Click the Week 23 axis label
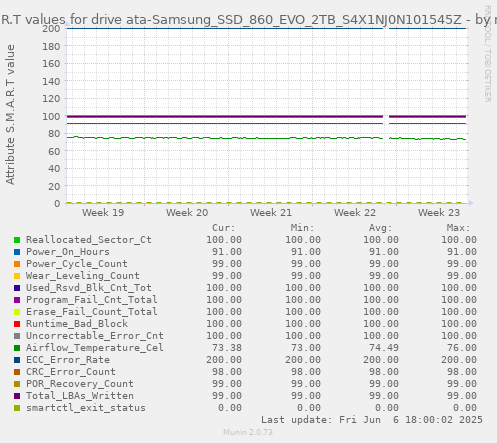The image size is (497, 443). point(439,213)
